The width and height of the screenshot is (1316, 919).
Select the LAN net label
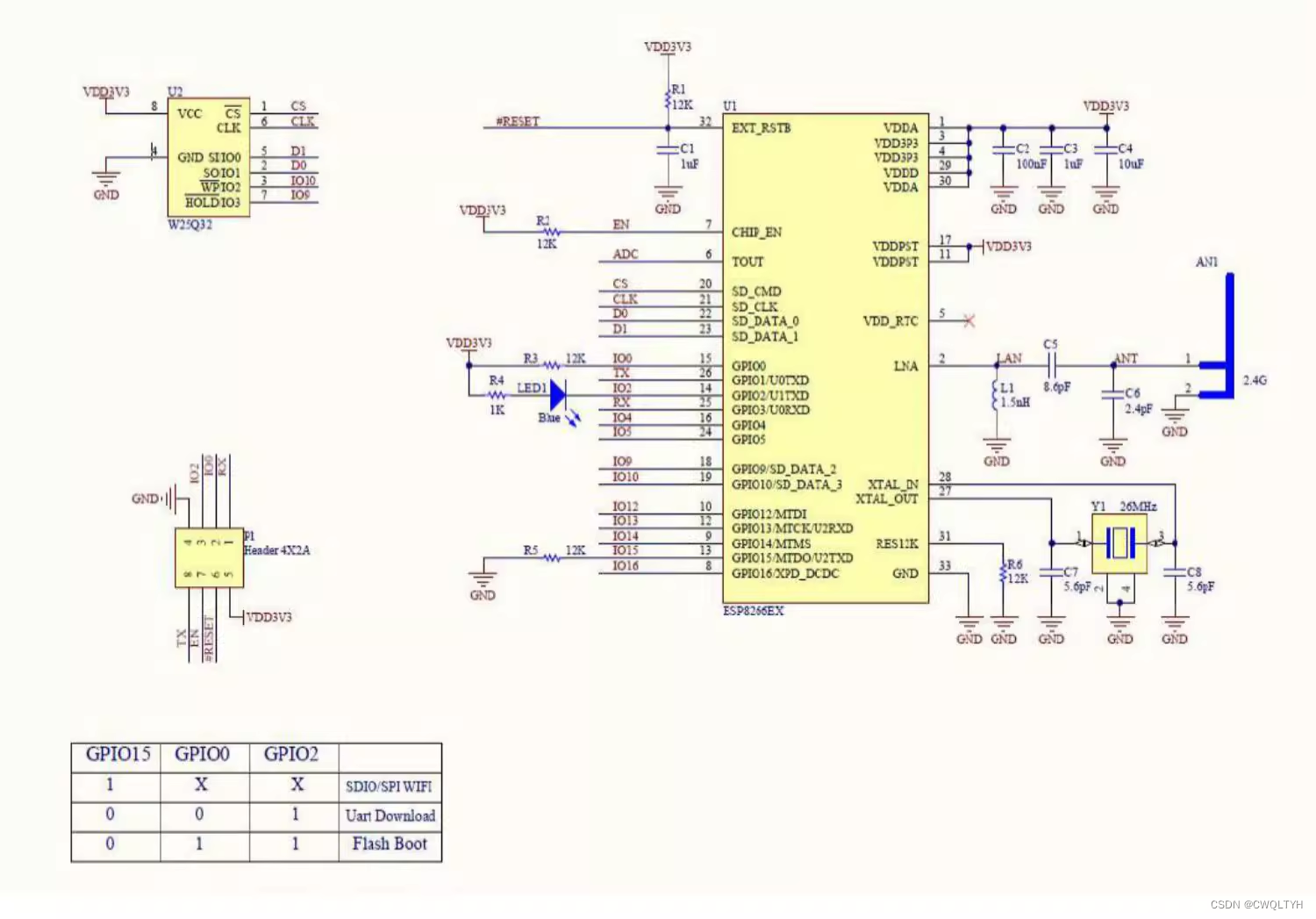pos(1009,358)
